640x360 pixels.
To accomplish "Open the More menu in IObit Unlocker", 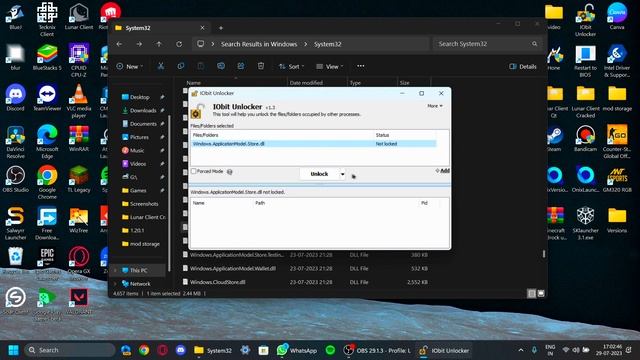I will [435, 106].
